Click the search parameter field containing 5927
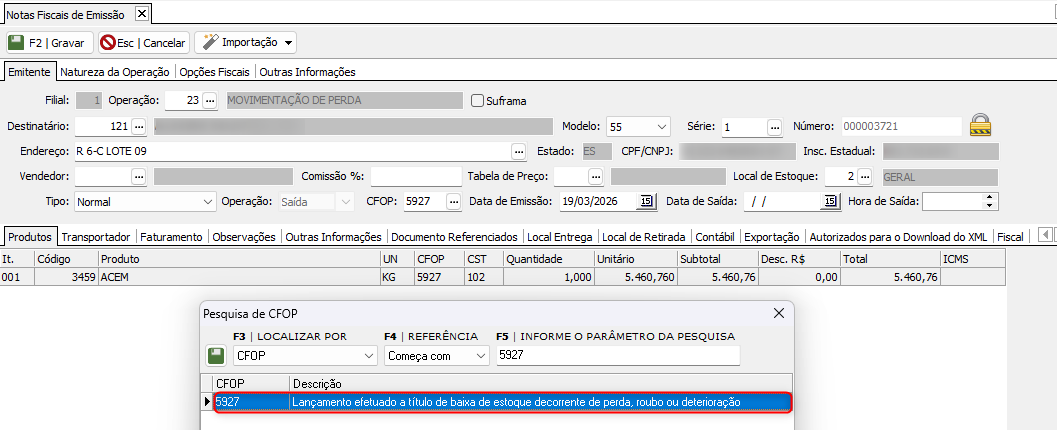The image size is (1057, 430). pos(616,355)
